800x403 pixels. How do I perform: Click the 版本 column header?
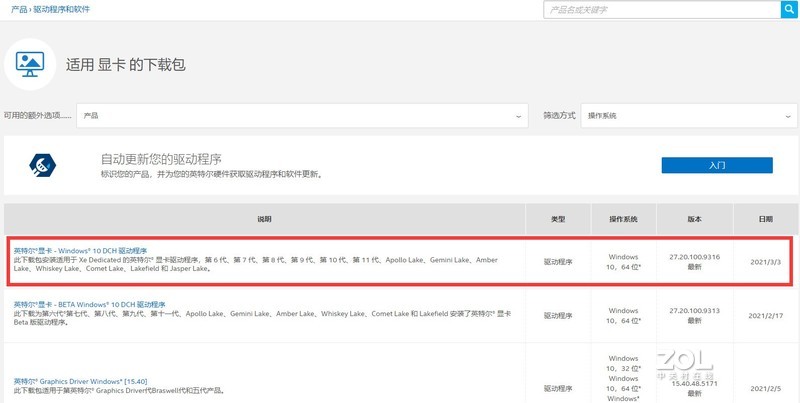click(694, 219)
